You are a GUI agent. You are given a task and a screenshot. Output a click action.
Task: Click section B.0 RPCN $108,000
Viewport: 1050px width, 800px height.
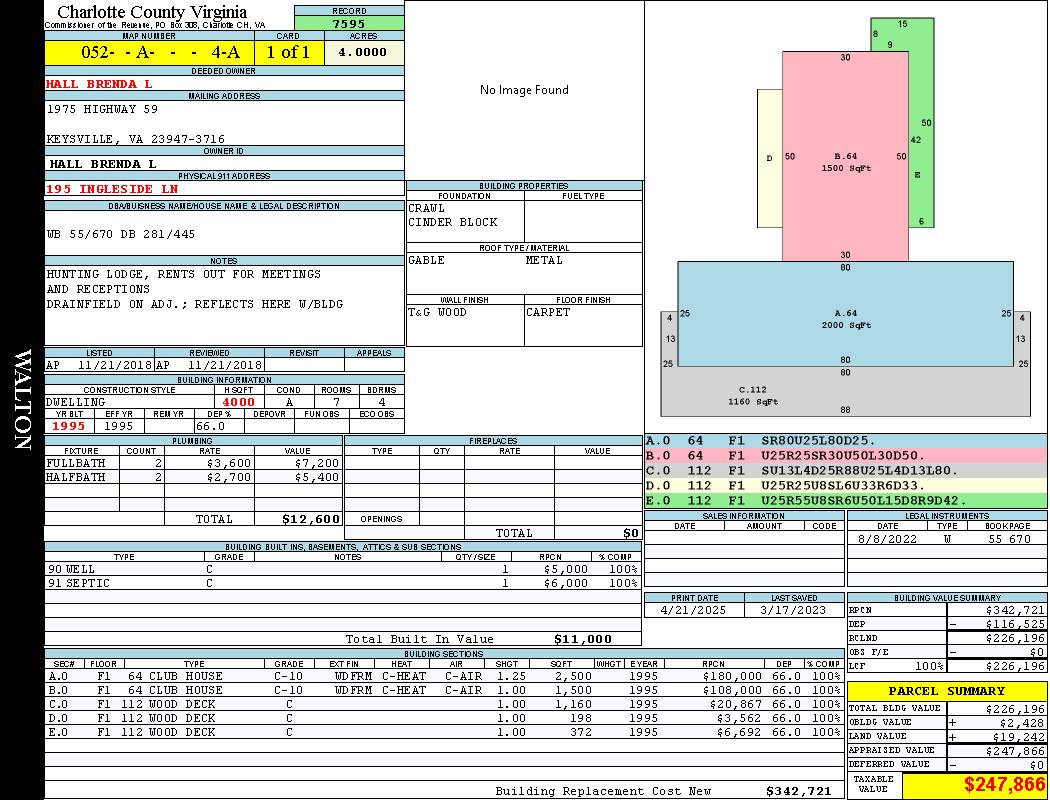point(732,690)
